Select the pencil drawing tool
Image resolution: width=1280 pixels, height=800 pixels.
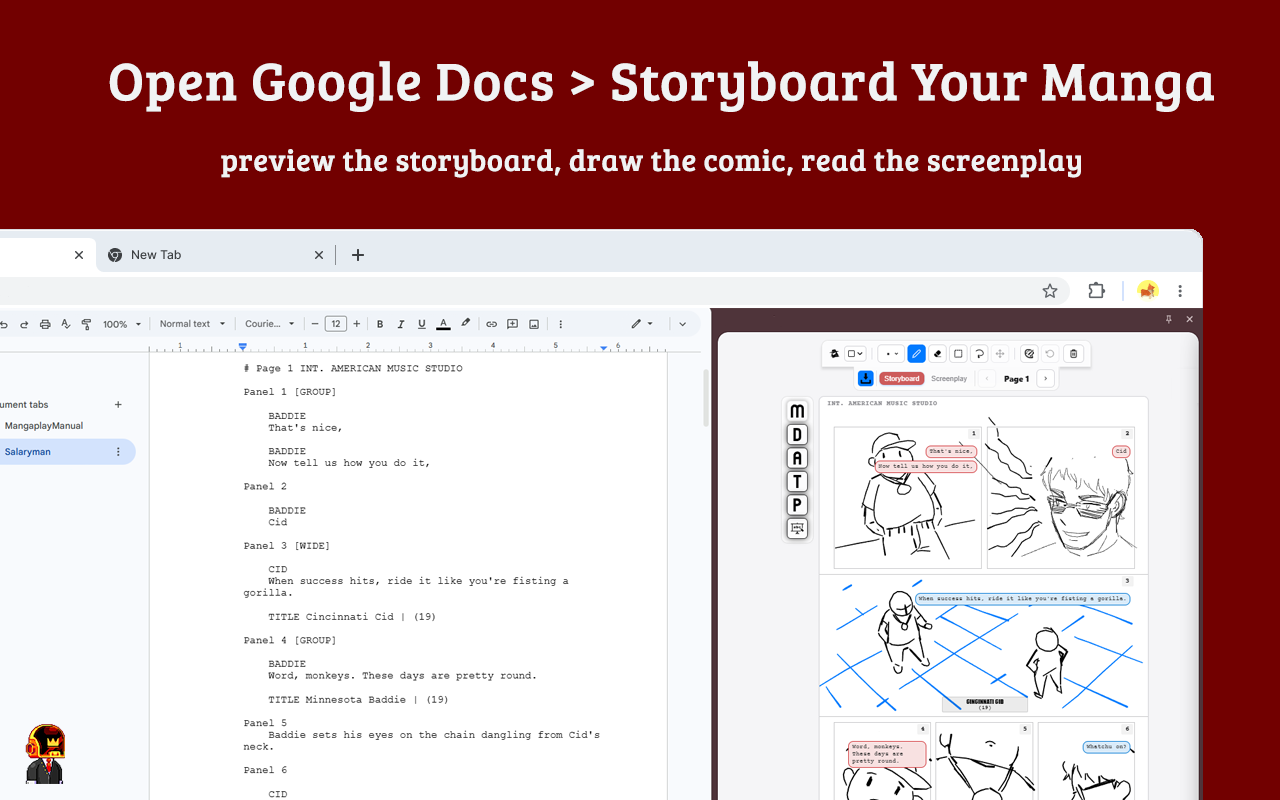pyautogui.click(x=916, y=354)
